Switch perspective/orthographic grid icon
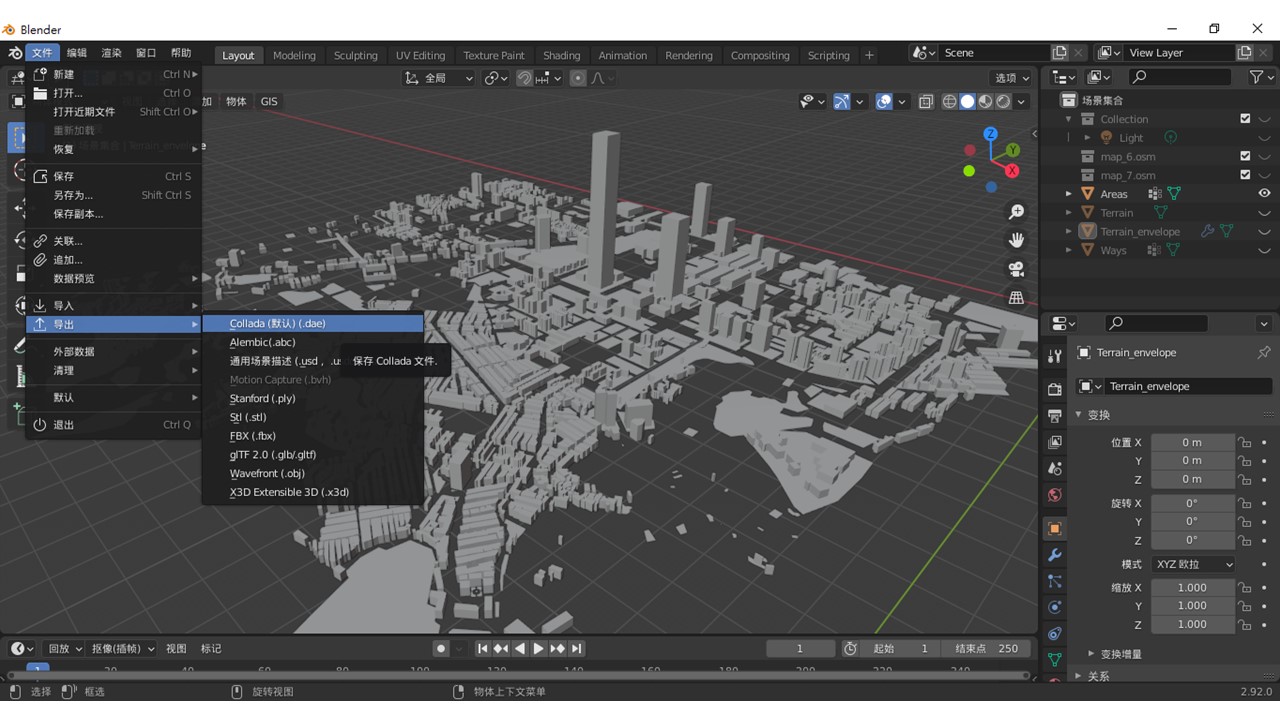Screen dimensions: 1280x720 point(1016,298)
